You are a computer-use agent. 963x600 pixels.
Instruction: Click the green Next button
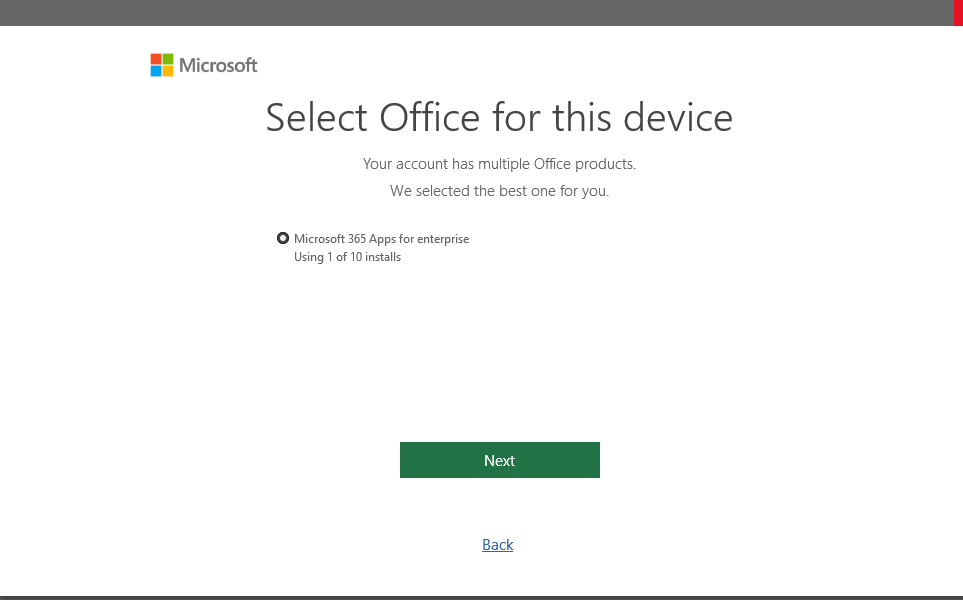[x=499, y=460]
